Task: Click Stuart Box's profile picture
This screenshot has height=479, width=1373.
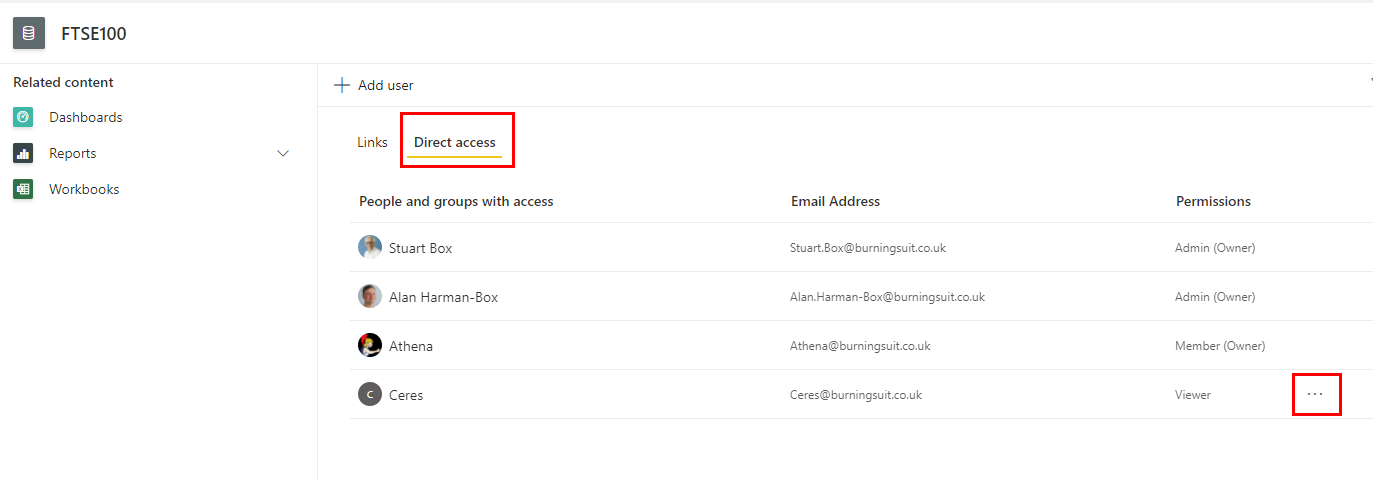Action: coord(370,247)
